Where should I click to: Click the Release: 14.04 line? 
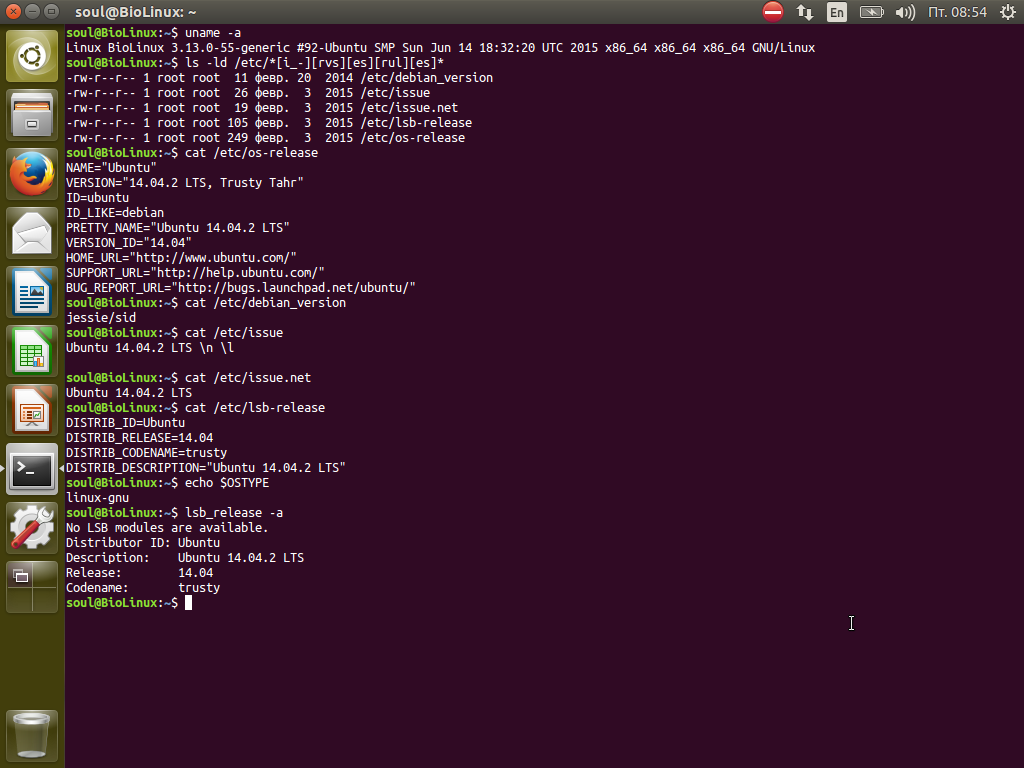coord(139,573)
